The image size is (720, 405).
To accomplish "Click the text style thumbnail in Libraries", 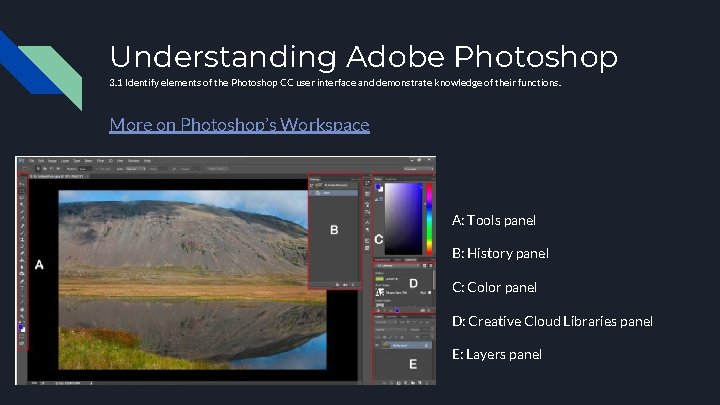I will [380, 292].
